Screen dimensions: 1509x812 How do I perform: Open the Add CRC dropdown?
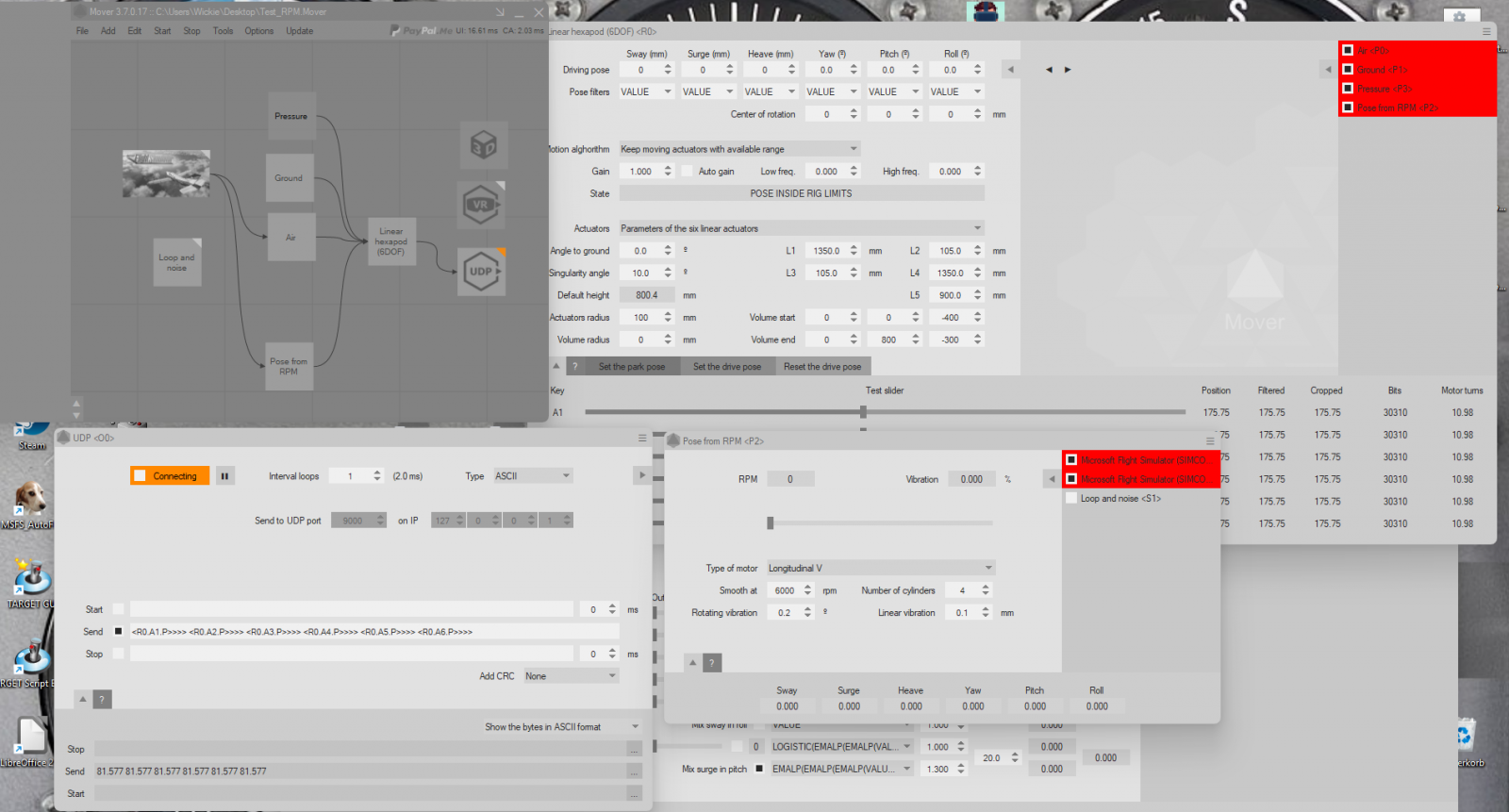[571, 676]
